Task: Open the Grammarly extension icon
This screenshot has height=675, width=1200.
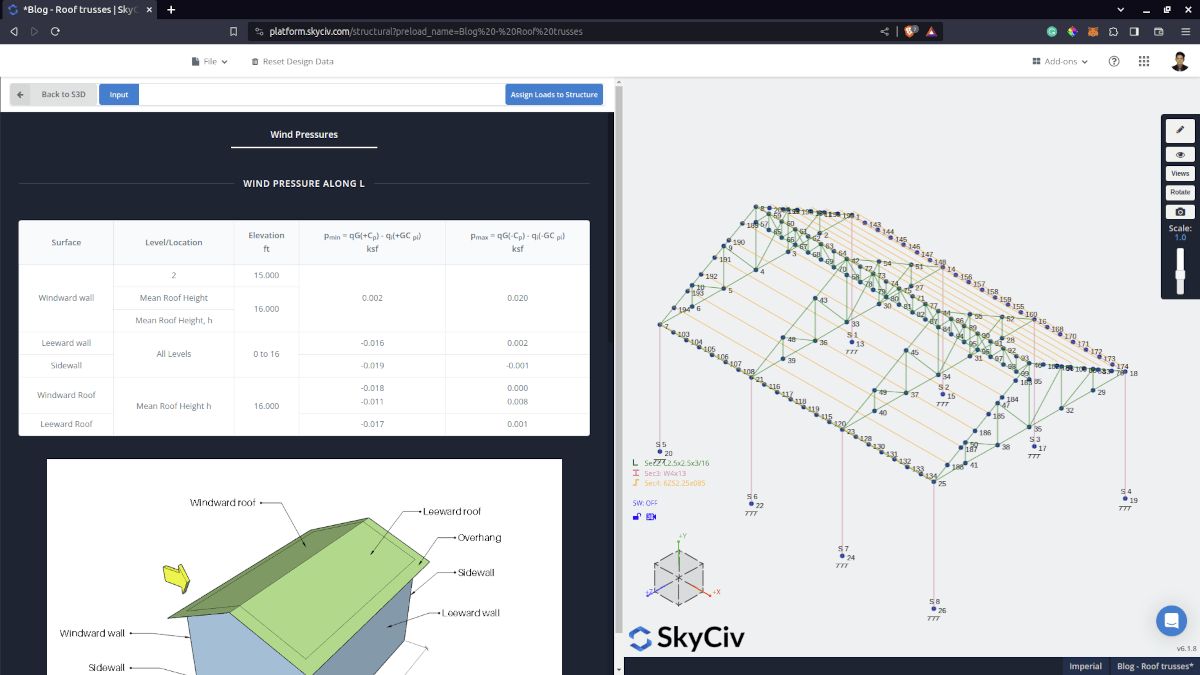Action: (1052, 31)
